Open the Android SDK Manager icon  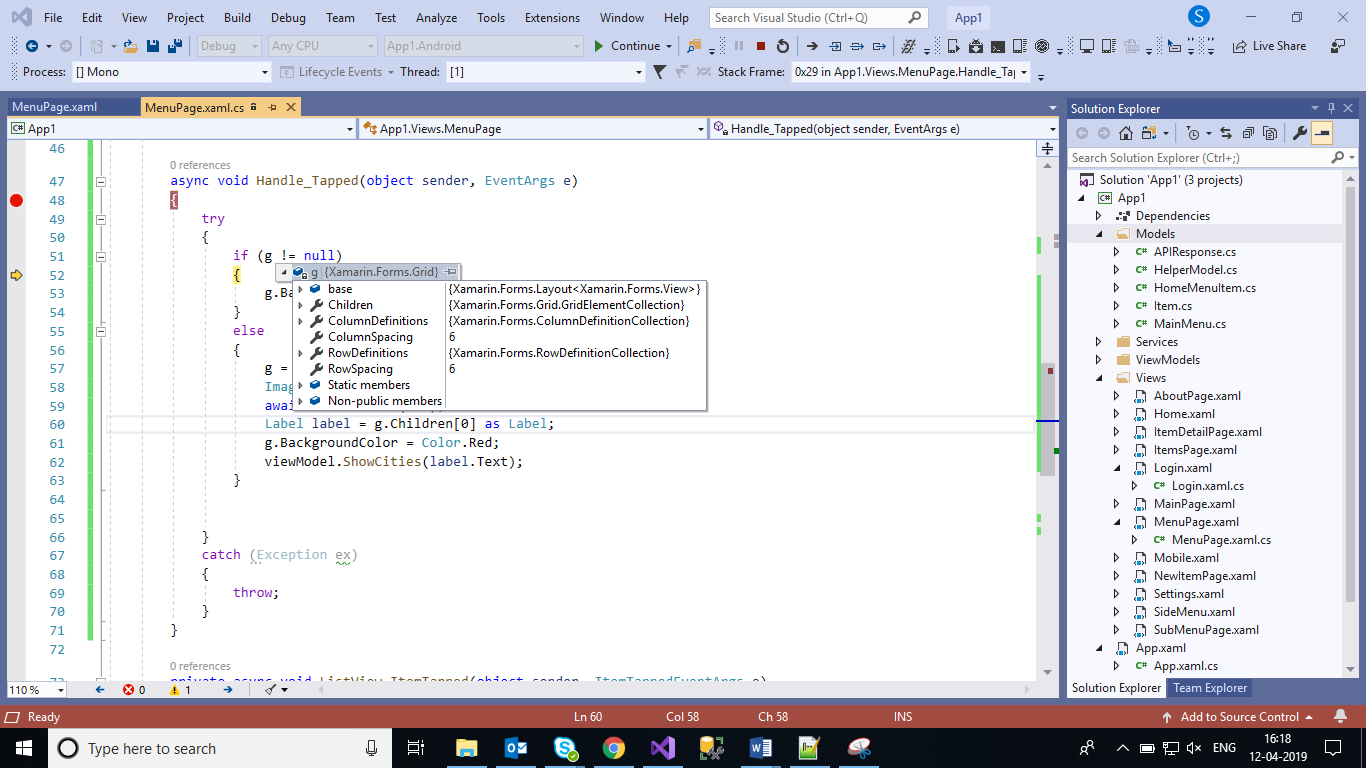pos(974,46)
